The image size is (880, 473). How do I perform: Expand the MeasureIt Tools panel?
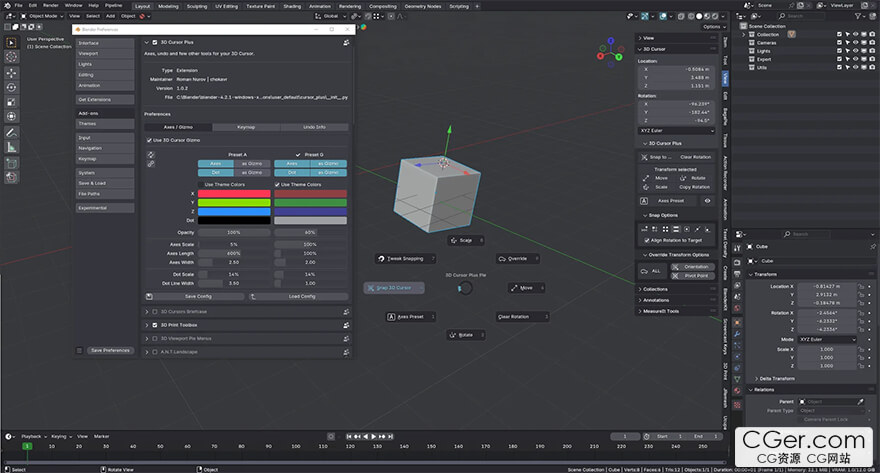pyautogui.click(x=677, y=311)
